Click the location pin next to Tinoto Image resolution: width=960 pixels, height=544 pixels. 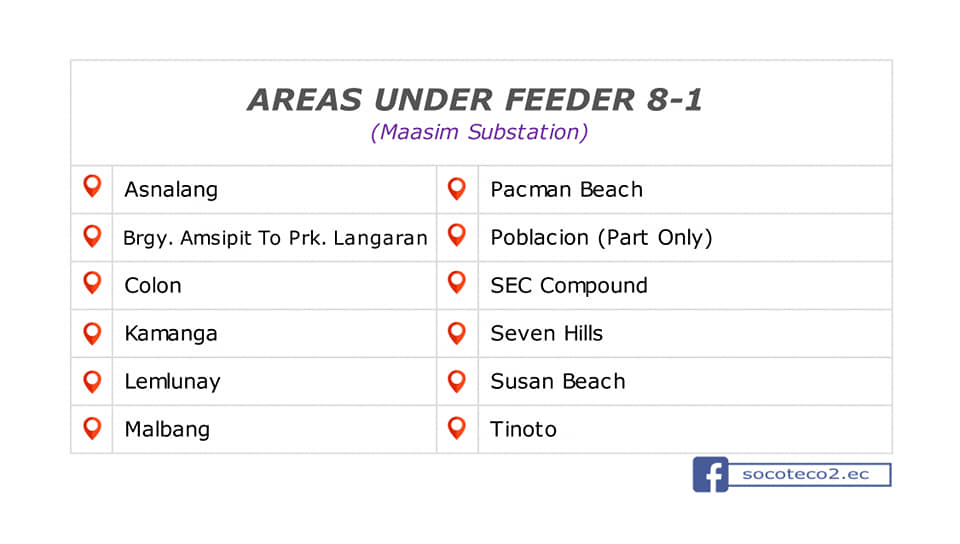pyautogui.click(x=457, y=428)
